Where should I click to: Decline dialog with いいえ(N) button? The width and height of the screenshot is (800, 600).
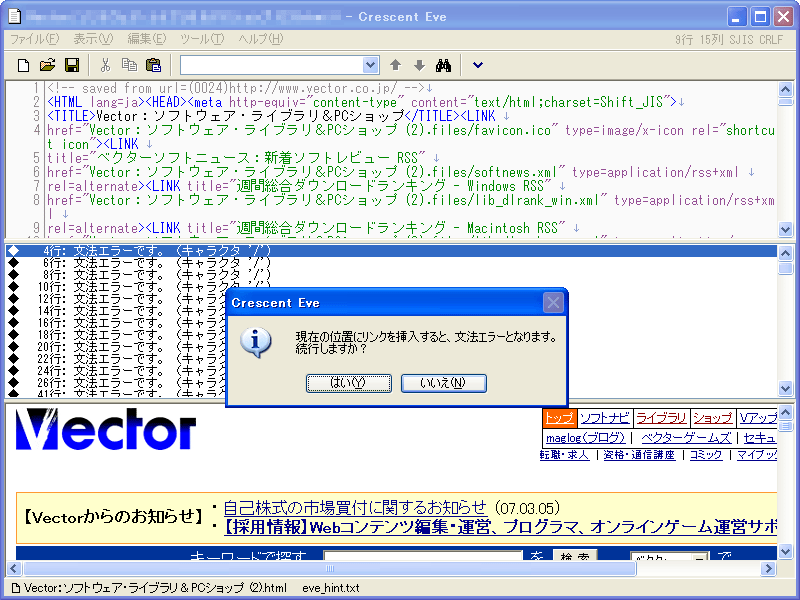coord(443,383)
